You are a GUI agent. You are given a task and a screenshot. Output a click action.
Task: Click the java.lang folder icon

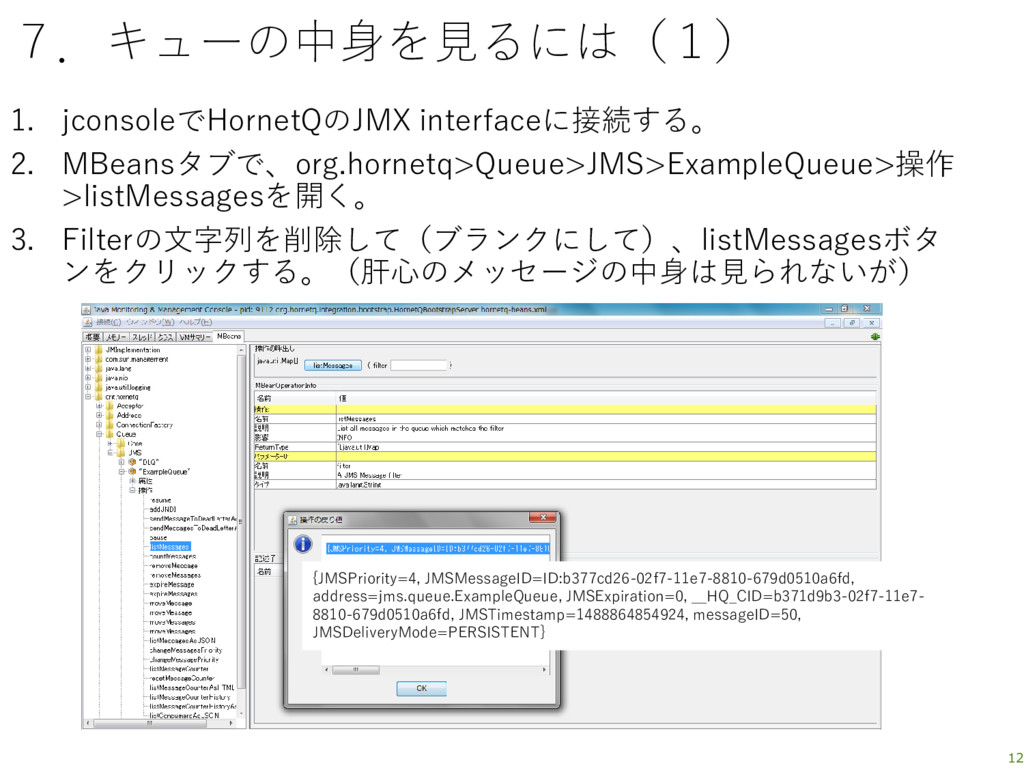(99, 368)
